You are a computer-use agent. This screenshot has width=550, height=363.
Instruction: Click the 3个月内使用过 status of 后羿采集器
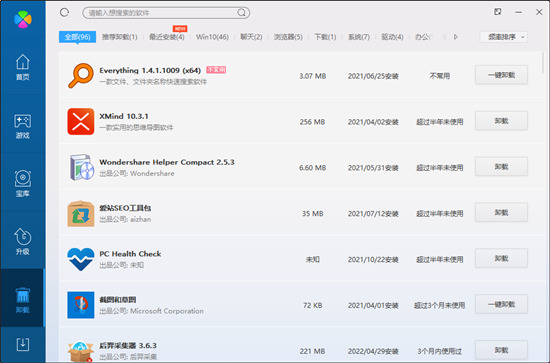pos(440,351)
